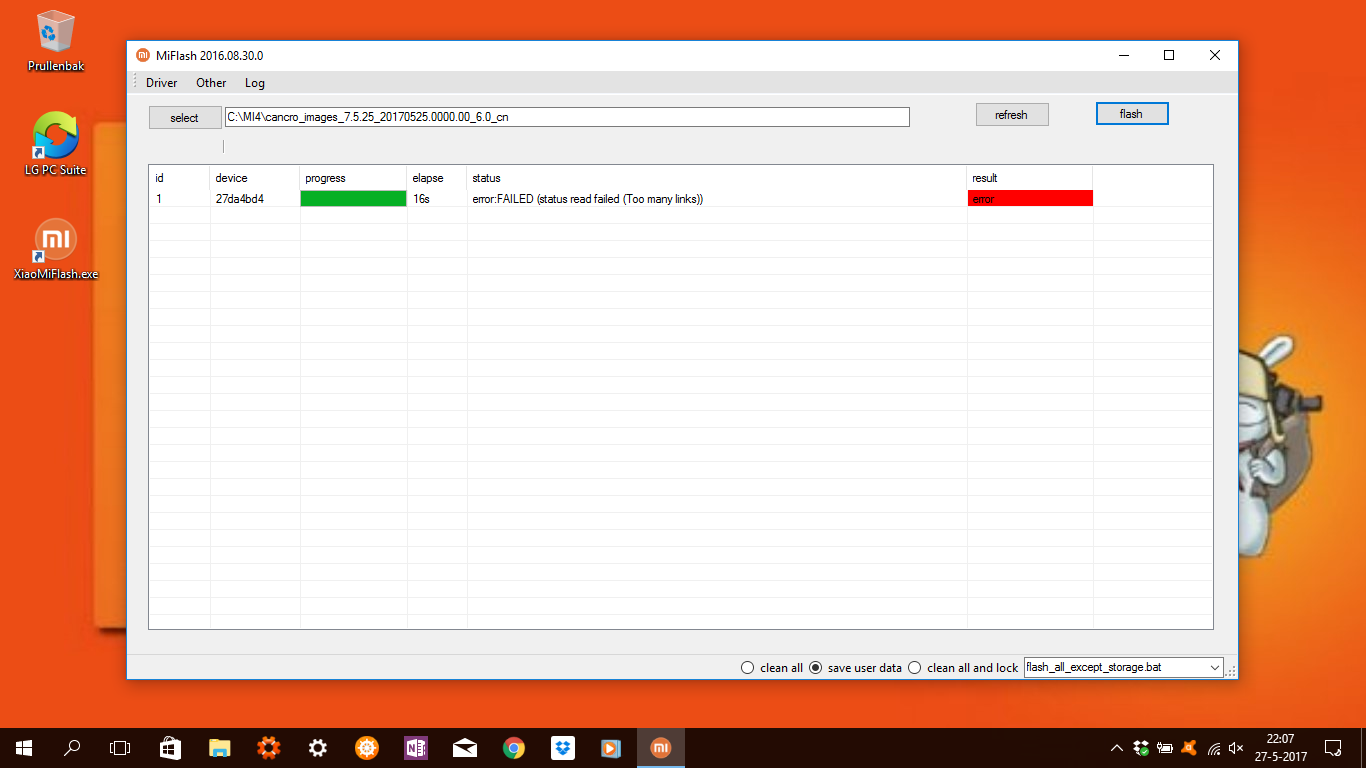This screenshot has height=768, width=1366.
Task: Open the LG PC Suite desktop shortcut
Action: 55,144
